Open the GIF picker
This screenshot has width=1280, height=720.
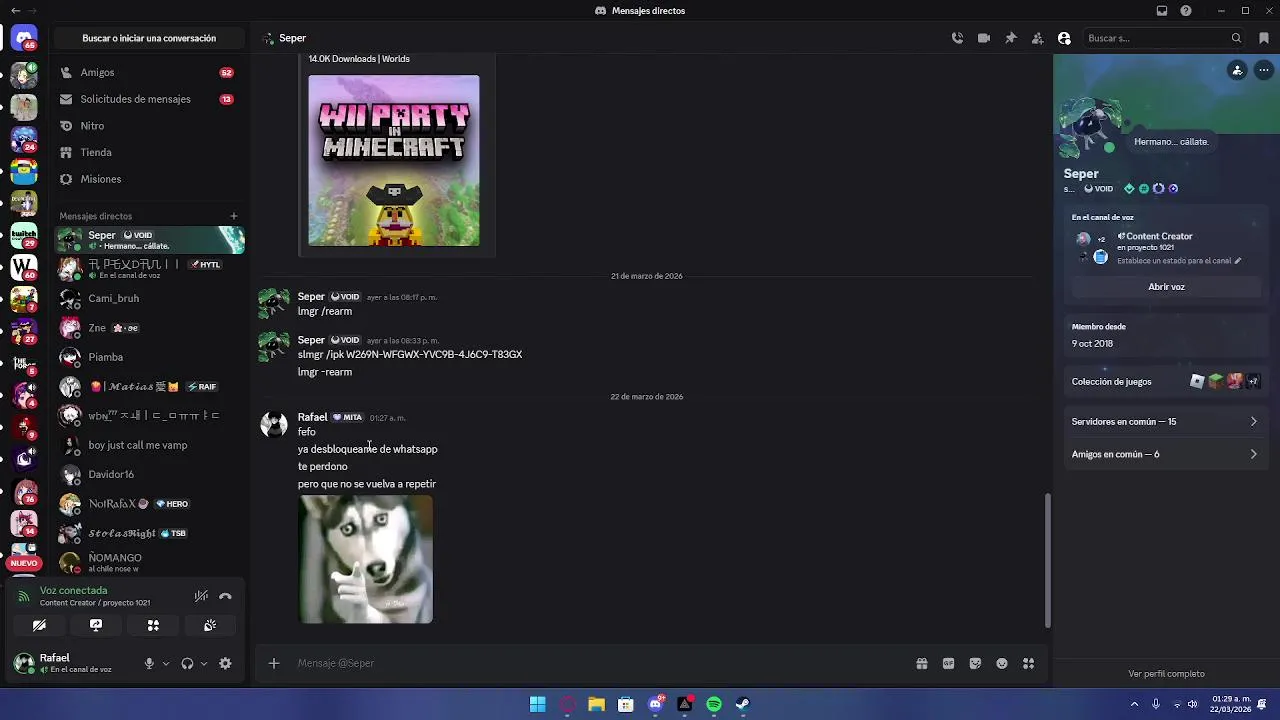click(948, 663)
